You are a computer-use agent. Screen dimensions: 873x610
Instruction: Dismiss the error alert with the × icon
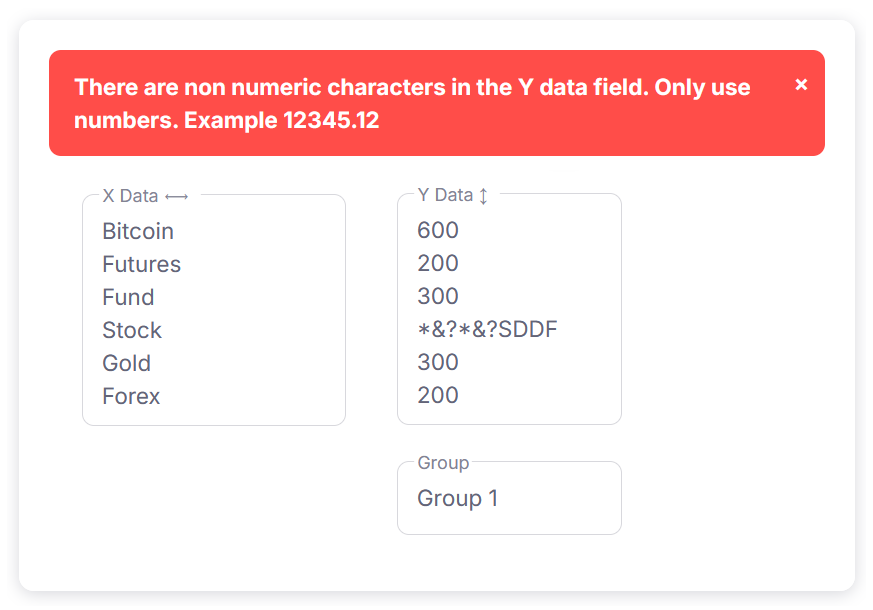click(801, 85)
